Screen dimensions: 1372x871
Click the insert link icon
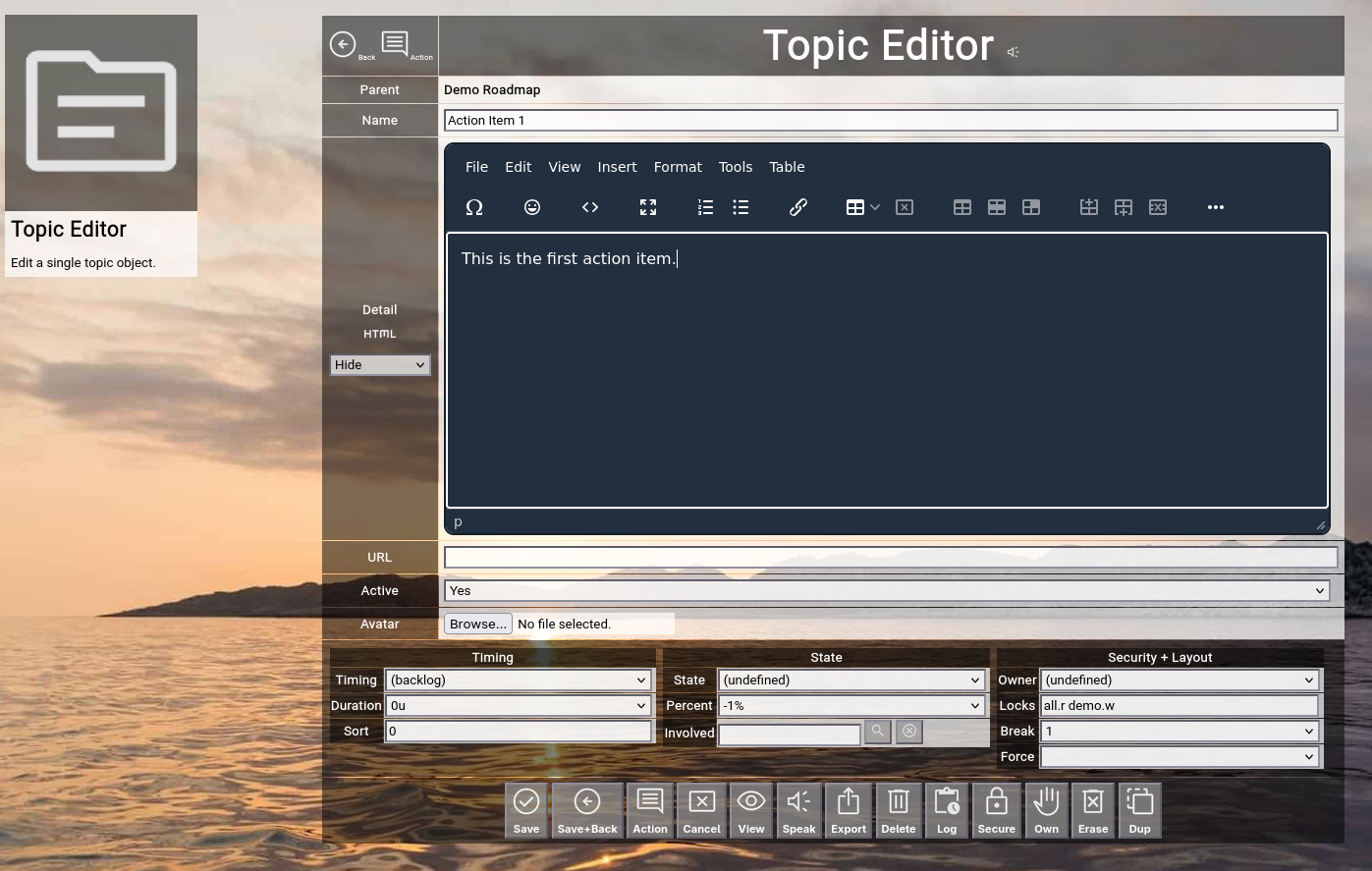coord(798,207)
